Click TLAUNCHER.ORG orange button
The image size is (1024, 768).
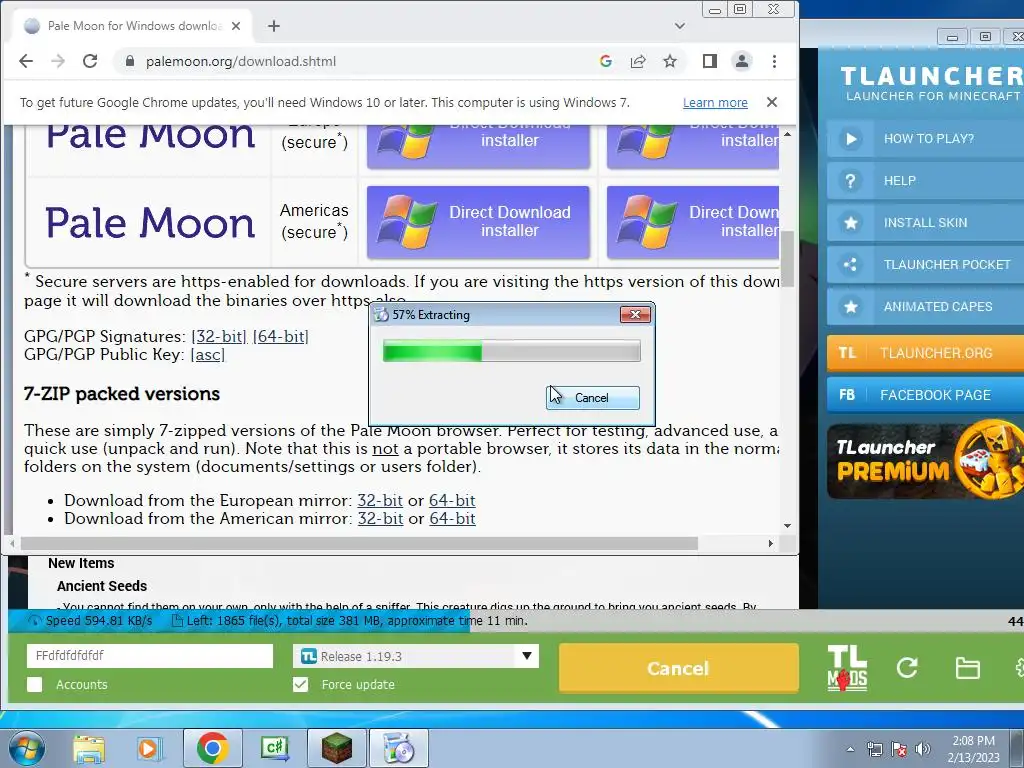(x=925, y=353)
